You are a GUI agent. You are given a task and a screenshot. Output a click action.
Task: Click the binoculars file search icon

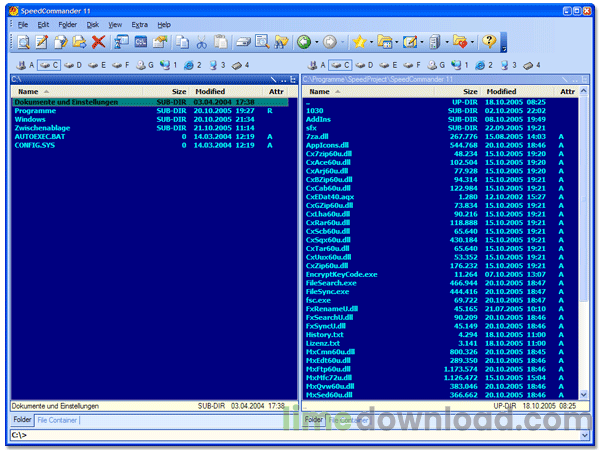[281, 42]
